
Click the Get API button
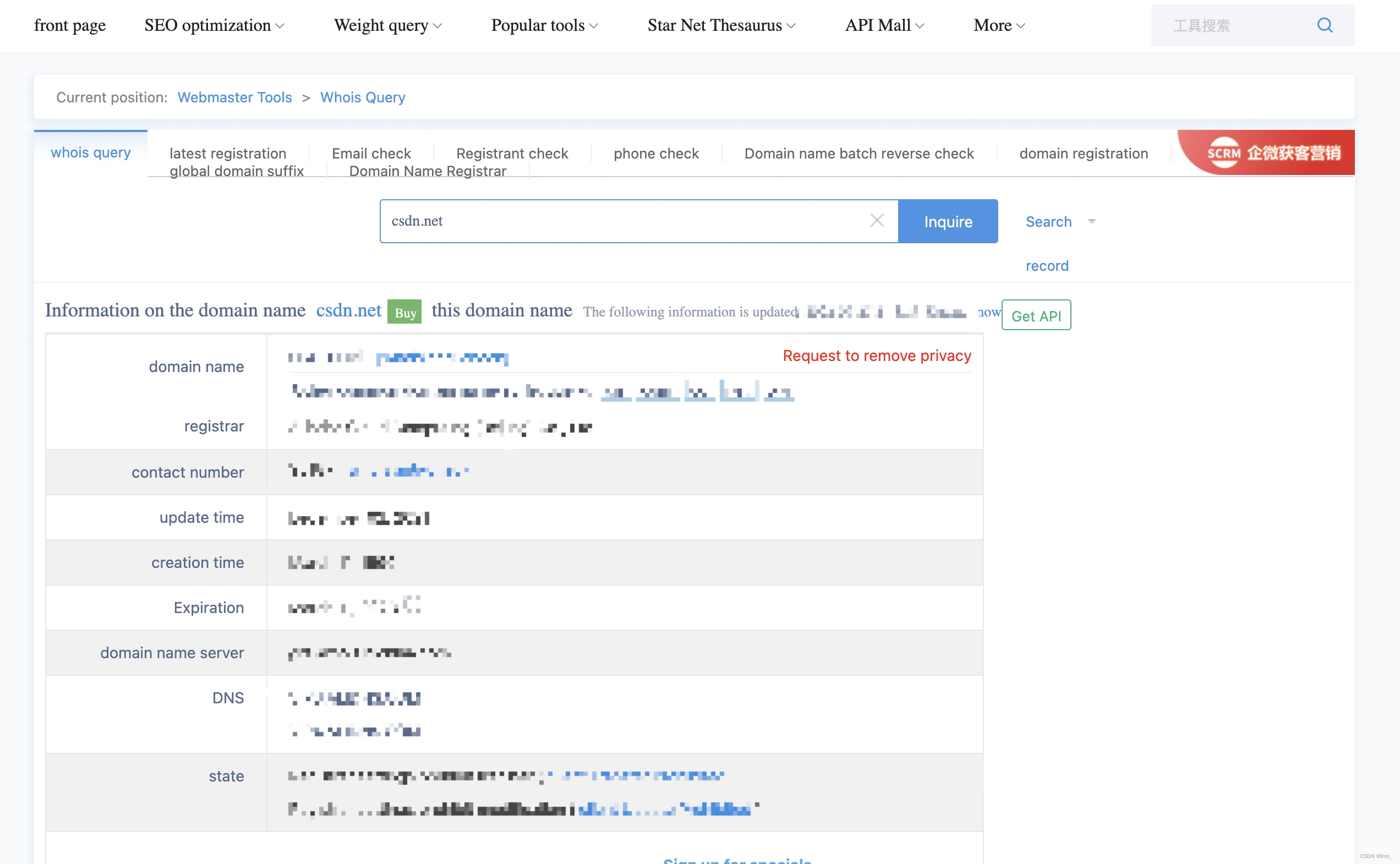pyautogui.click(x=1036, y=315)
